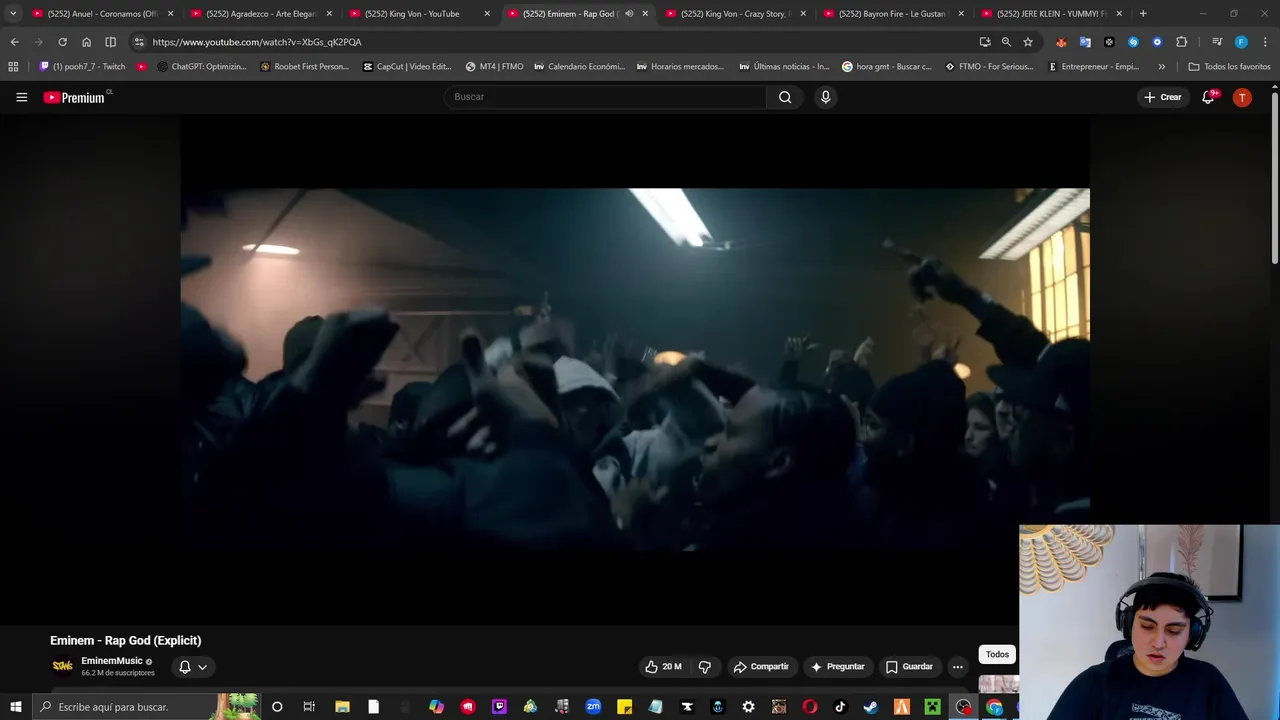Open Zoom app in taskbar
Screen dimensions: 1280x720
[x=593, y=707]
